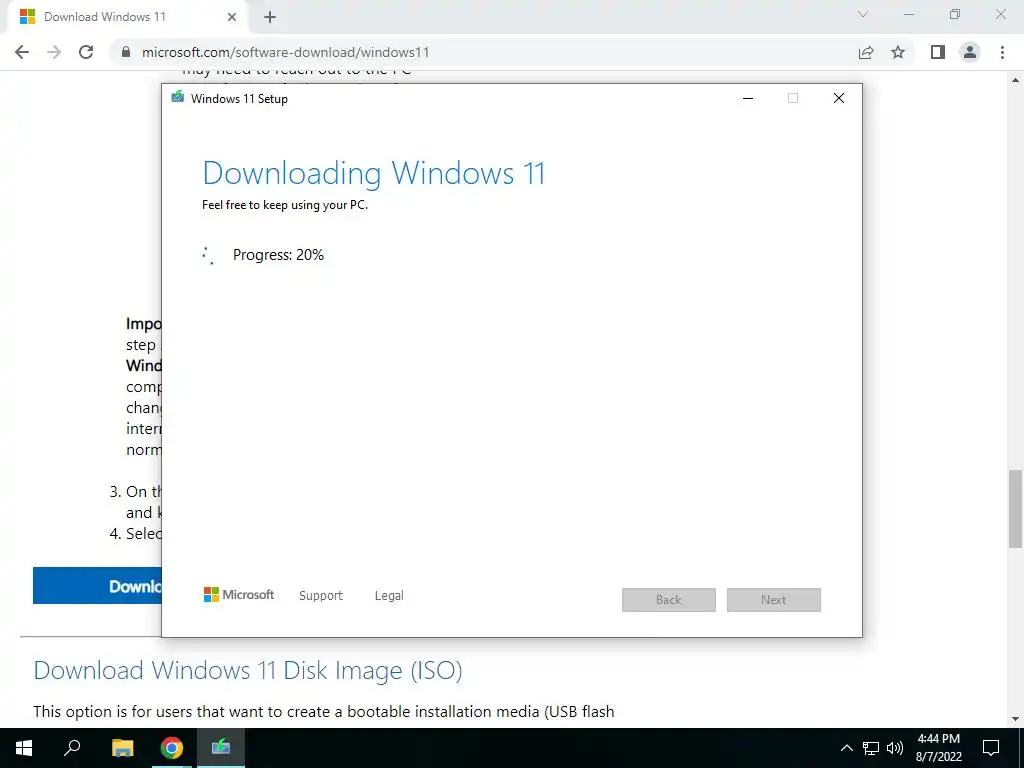Click the blue Download button on the webpage
This screenshot has height=768, width=1024.
click(x=97, y=585)
